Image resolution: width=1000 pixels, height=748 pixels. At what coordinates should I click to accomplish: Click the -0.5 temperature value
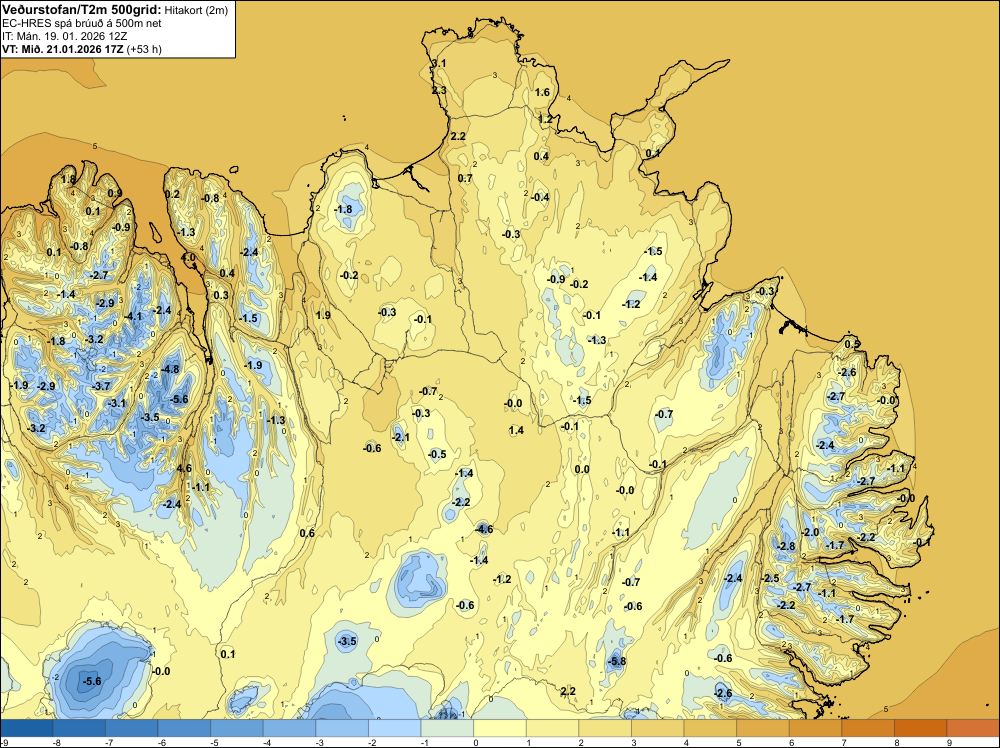click(x=436, y=455)
